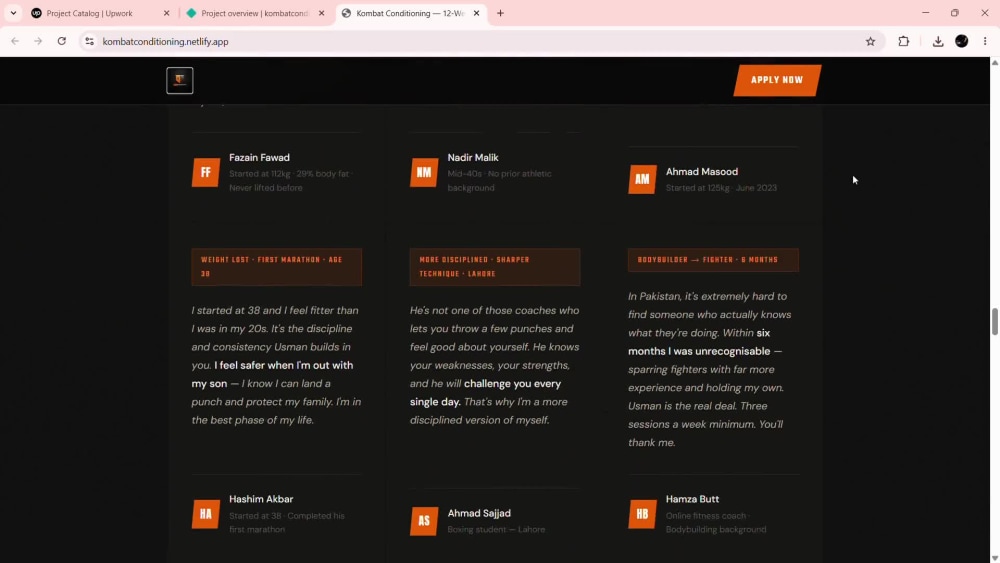
Task: Click the NM avatar badge for Nadir Malik
Action: [424, 173]
